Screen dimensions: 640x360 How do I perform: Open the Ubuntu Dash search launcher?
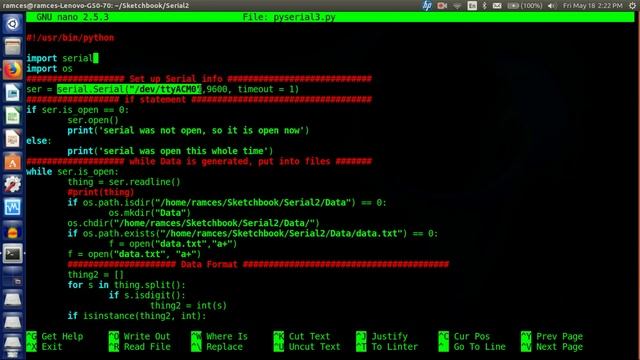[13, 24]
